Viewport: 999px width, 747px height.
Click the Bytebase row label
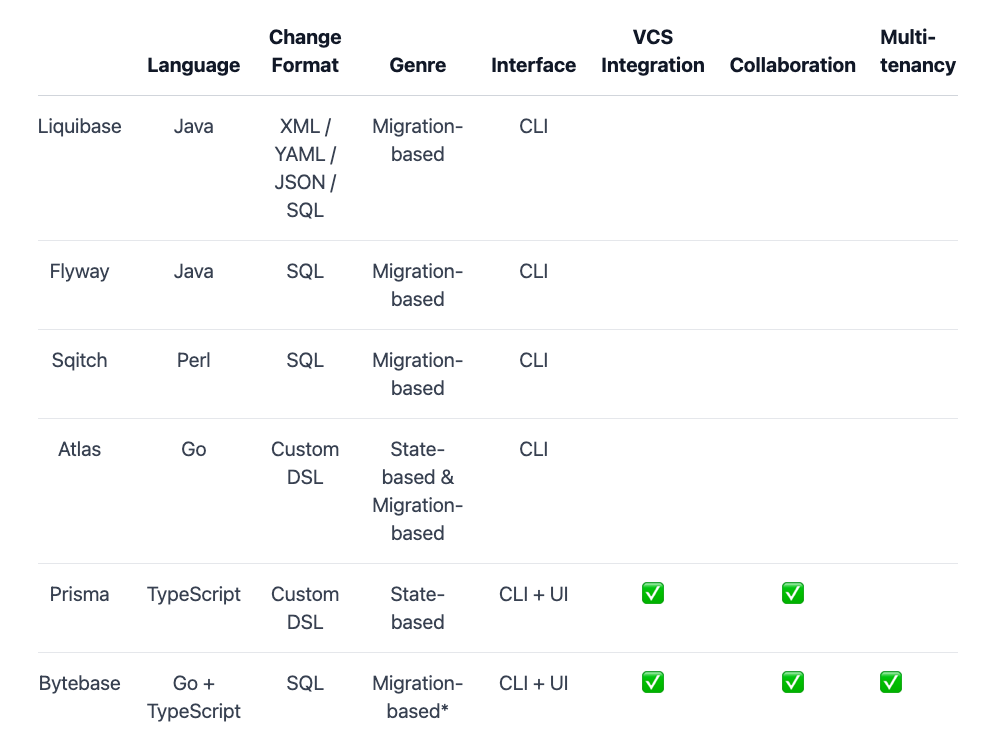pos(80,683)
